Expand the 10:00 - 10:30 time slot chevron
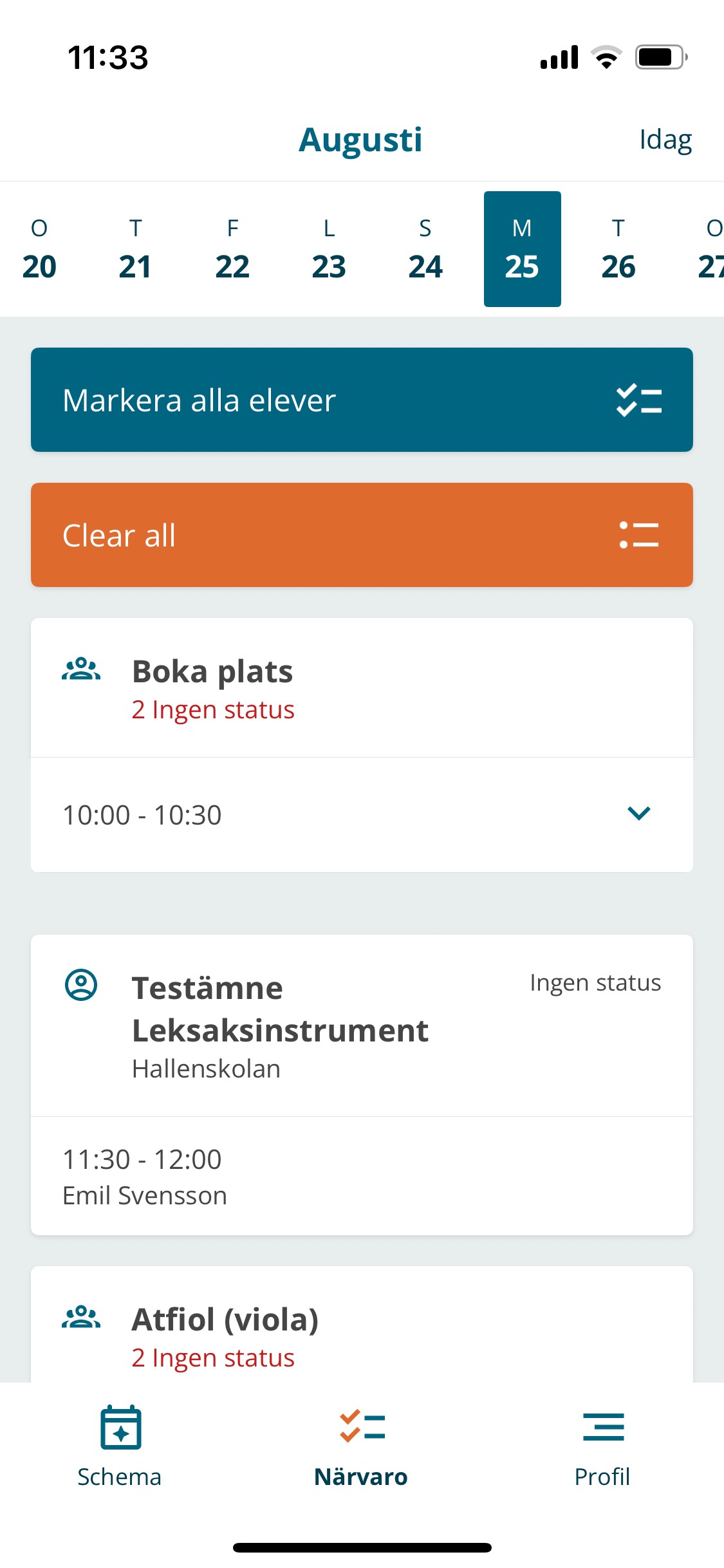This screenshot has width=724, height=1568. 638,814
